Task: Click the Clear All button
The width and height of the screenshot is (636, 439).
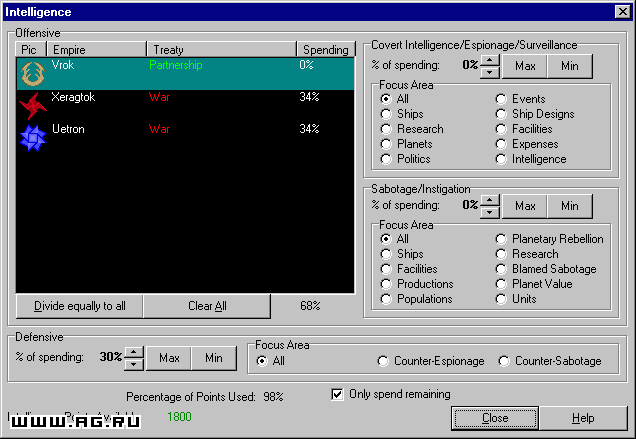Action: (x=207, y=306)
